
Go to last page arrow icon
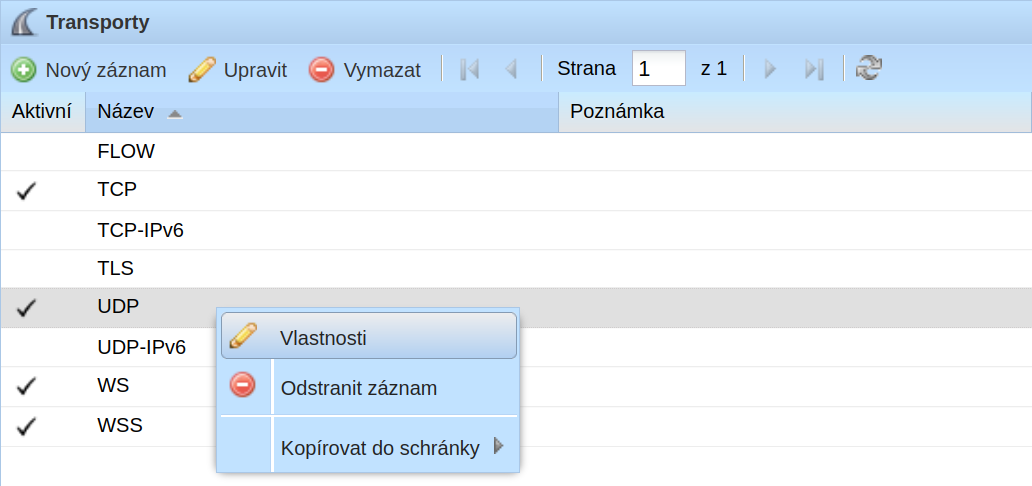(x=814, y=68)
